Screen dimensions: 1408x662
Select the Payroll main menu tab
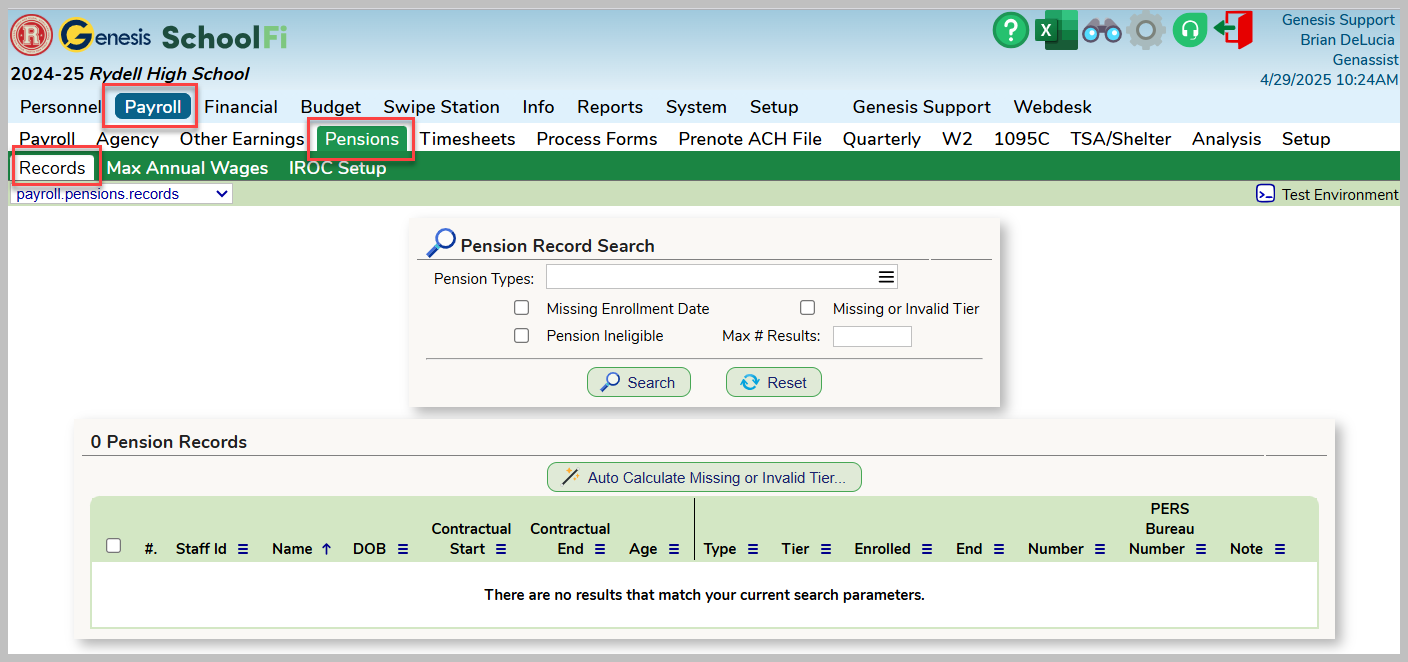(x=153, y=107)
